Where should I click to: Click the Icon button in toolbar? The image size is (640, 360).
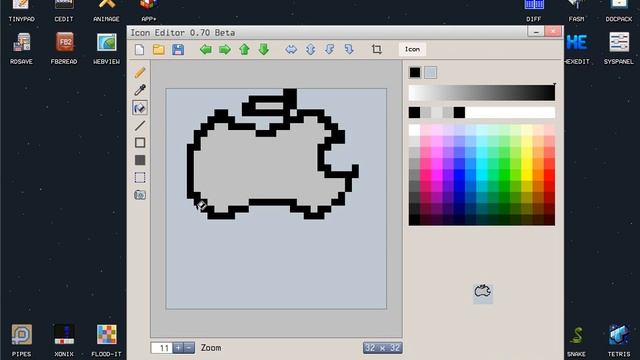point(412,49)
